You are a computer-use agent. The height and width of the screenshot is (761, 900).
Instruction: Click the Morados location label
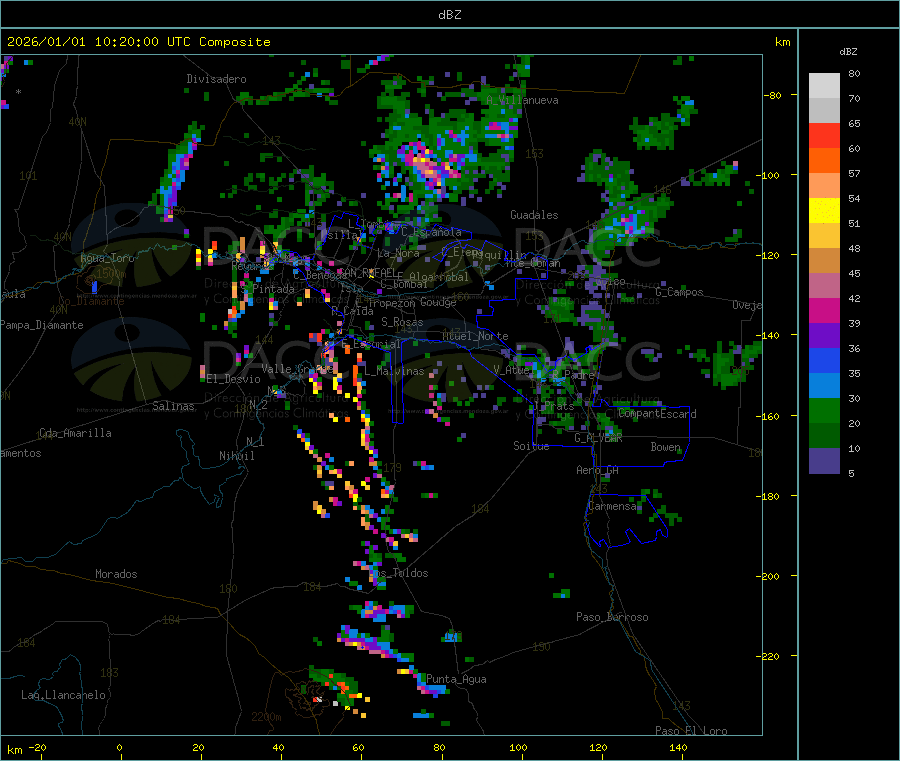(116, 574)
